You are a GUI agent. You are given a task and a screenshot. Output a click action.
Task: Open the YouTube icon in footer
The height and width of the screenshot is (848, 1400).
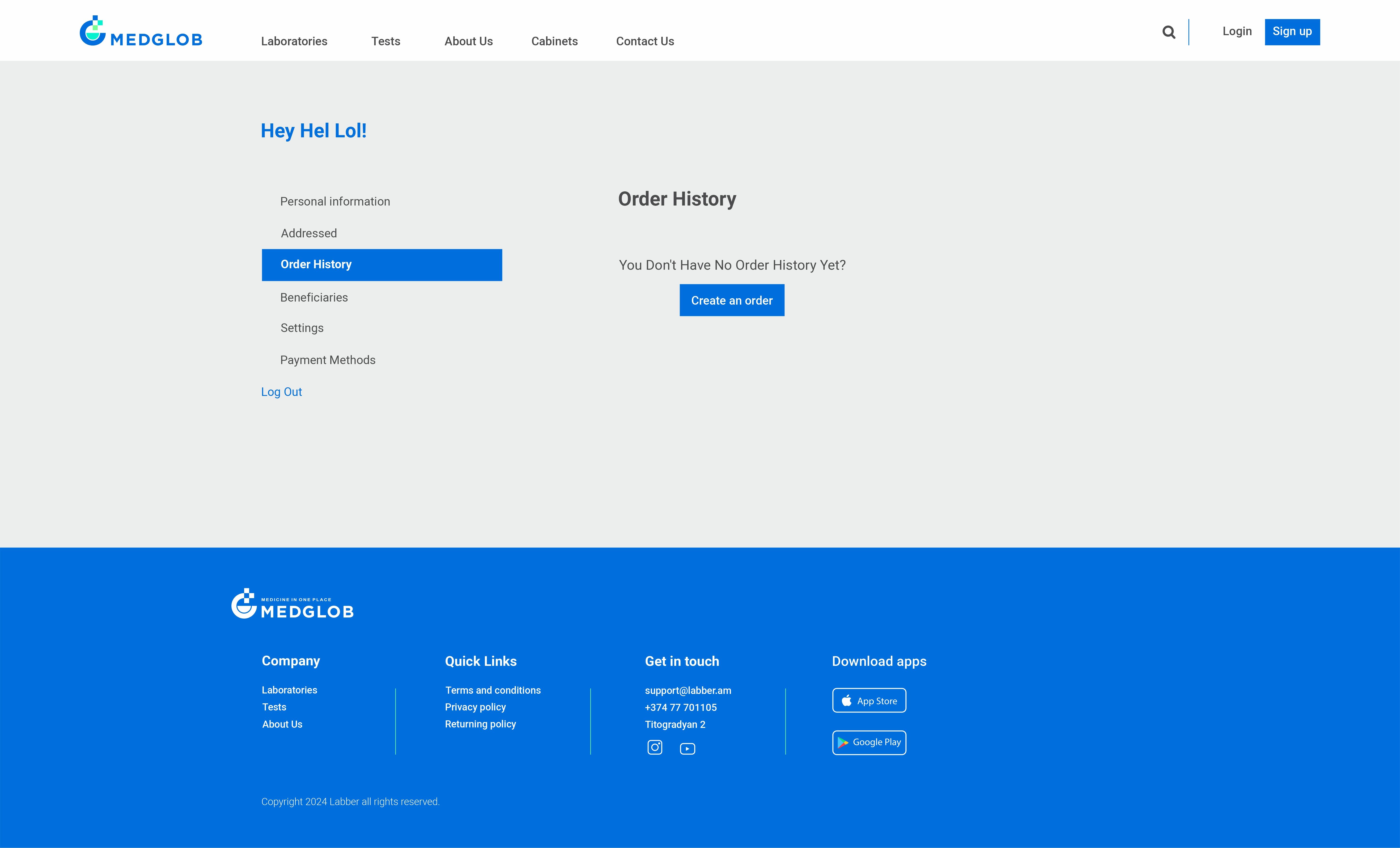(687, 749)
